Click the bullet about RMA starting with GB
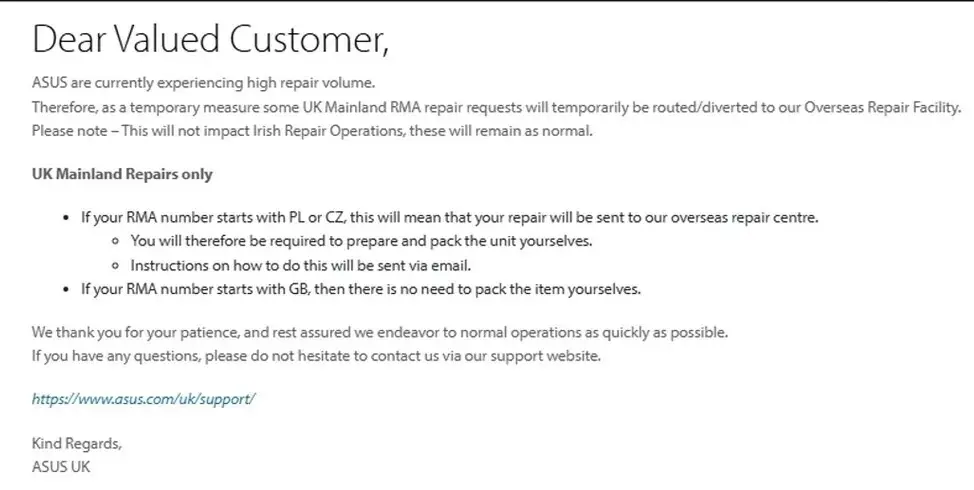This screenshot has height=490, width=974. pos(360,290)
